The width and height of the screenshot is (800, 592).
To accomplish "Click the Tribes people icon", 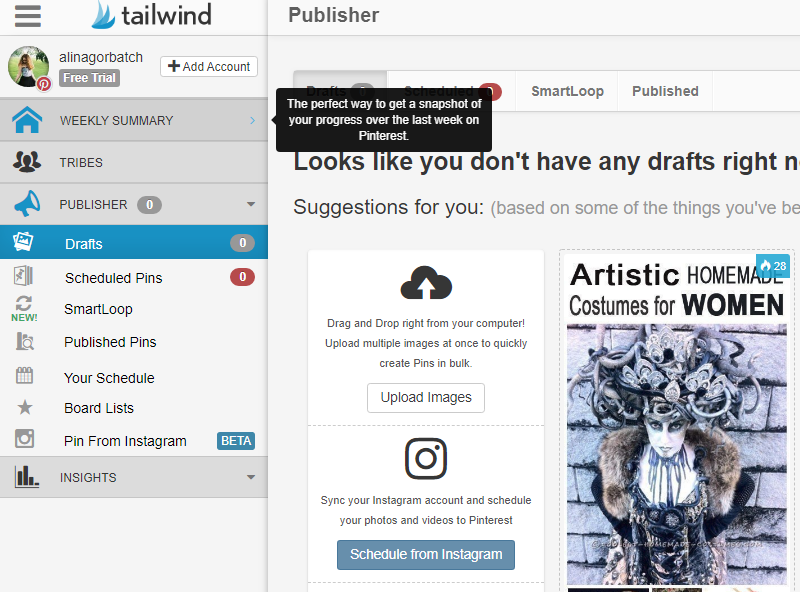I will [x=27, y=162].
